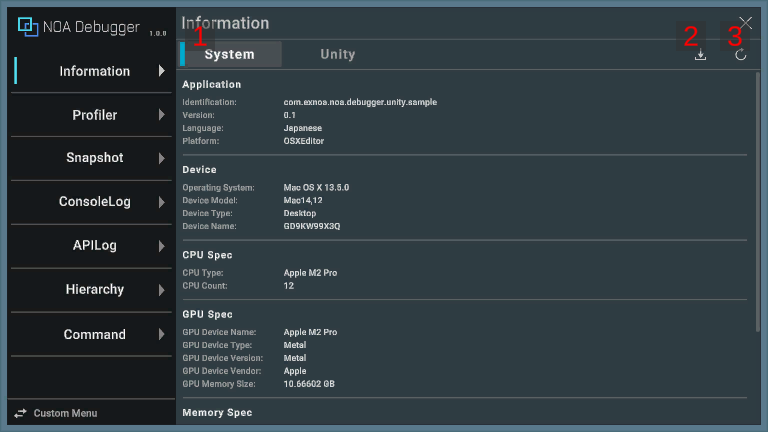Click the download information icon

700,54
